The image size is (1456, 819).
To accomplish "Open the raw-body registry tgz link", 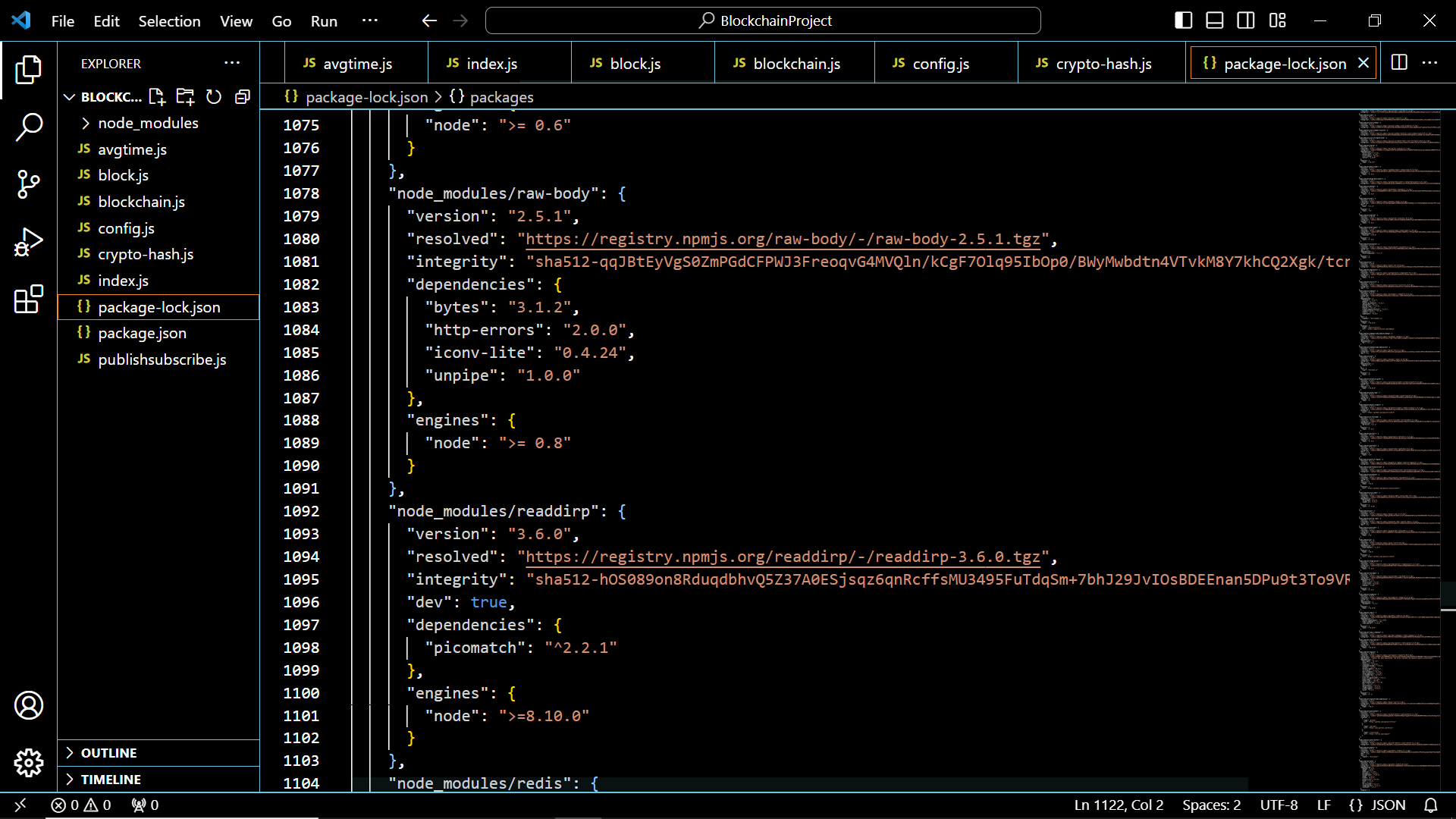I will [782, 239].
